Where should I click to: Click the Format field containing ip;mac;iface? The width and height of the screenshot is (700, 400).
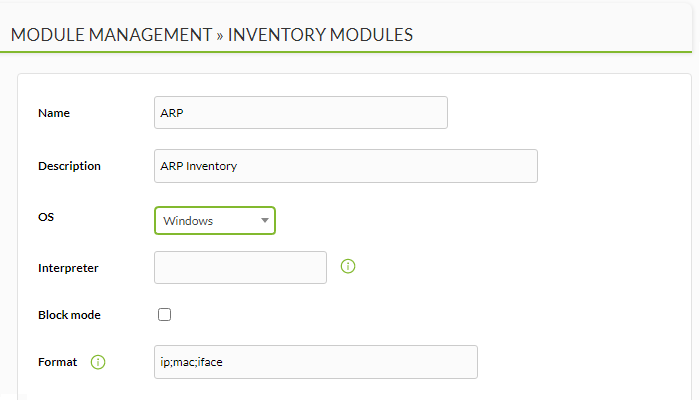316,362
